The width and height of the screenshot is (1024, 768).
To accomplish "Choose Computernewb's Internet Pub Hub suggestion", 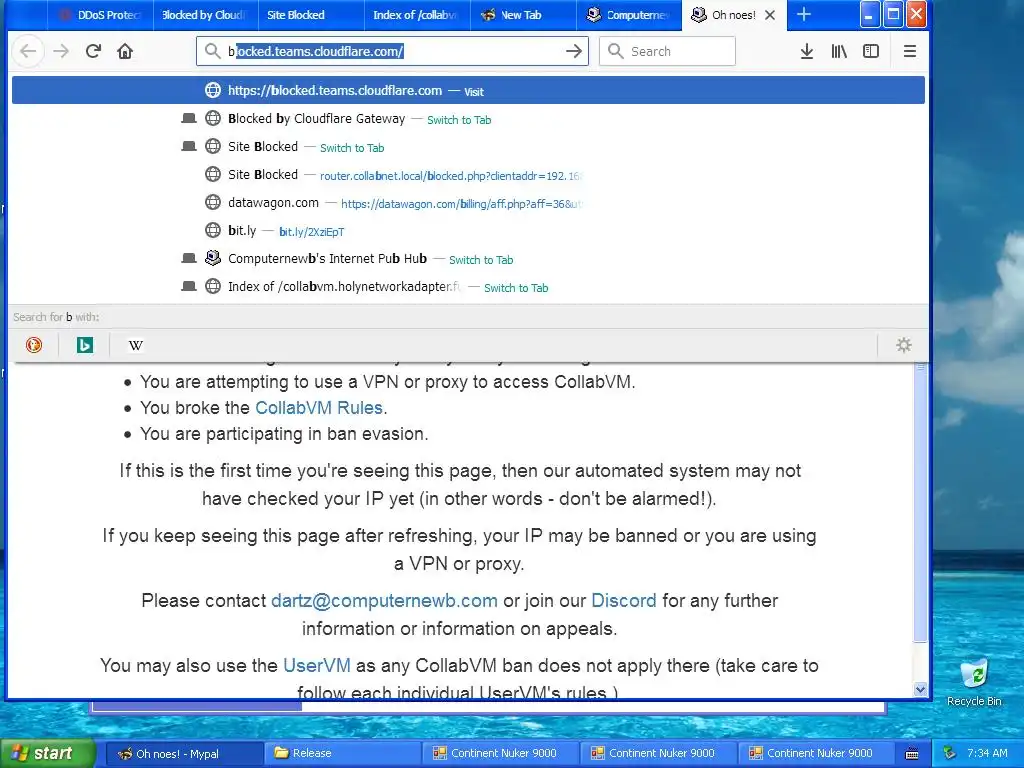I will point(468,259).
